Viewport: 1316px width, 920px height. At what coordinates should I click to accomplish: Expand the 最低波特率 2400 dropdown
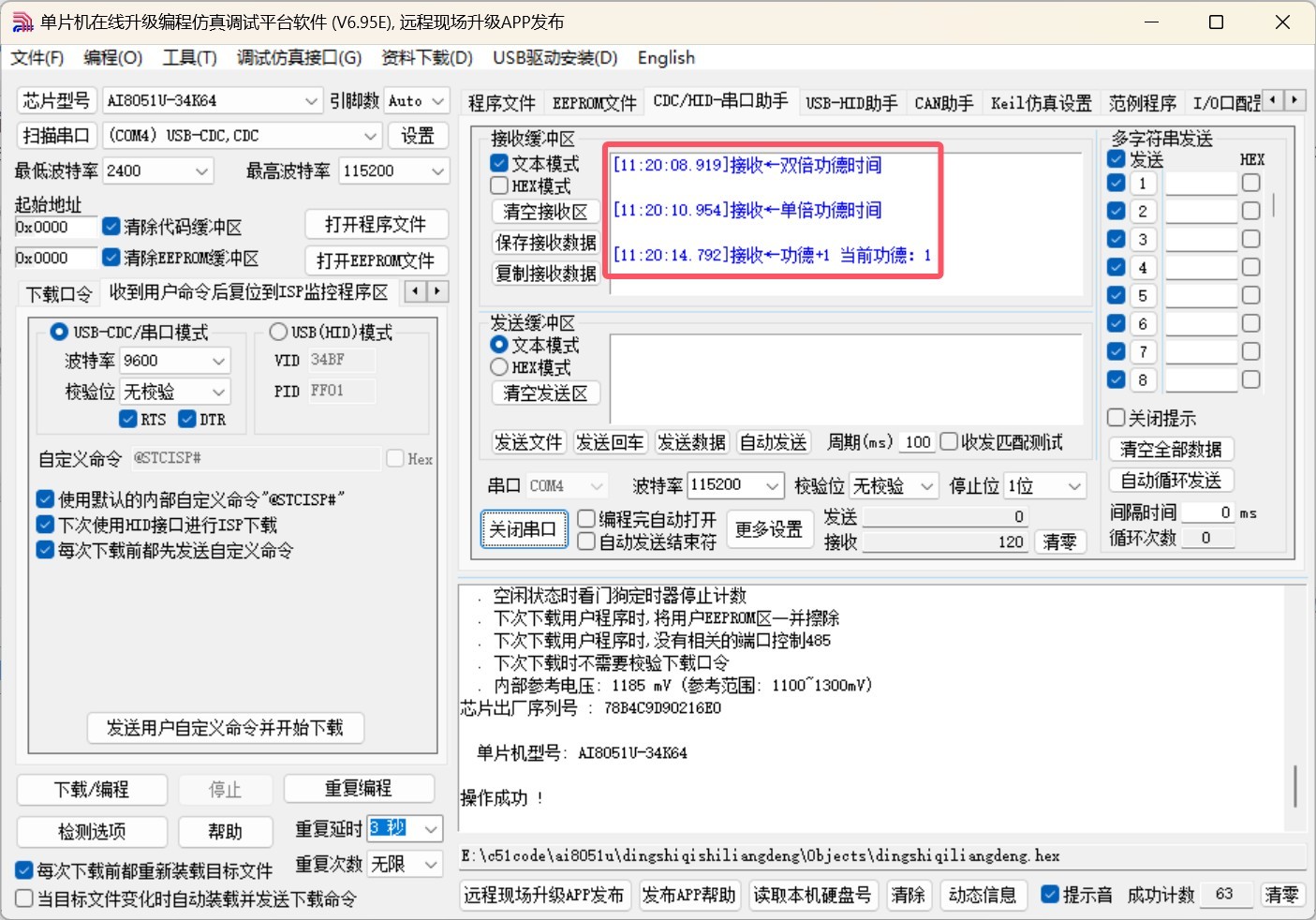pyautogui.click(x=201, y=171)
